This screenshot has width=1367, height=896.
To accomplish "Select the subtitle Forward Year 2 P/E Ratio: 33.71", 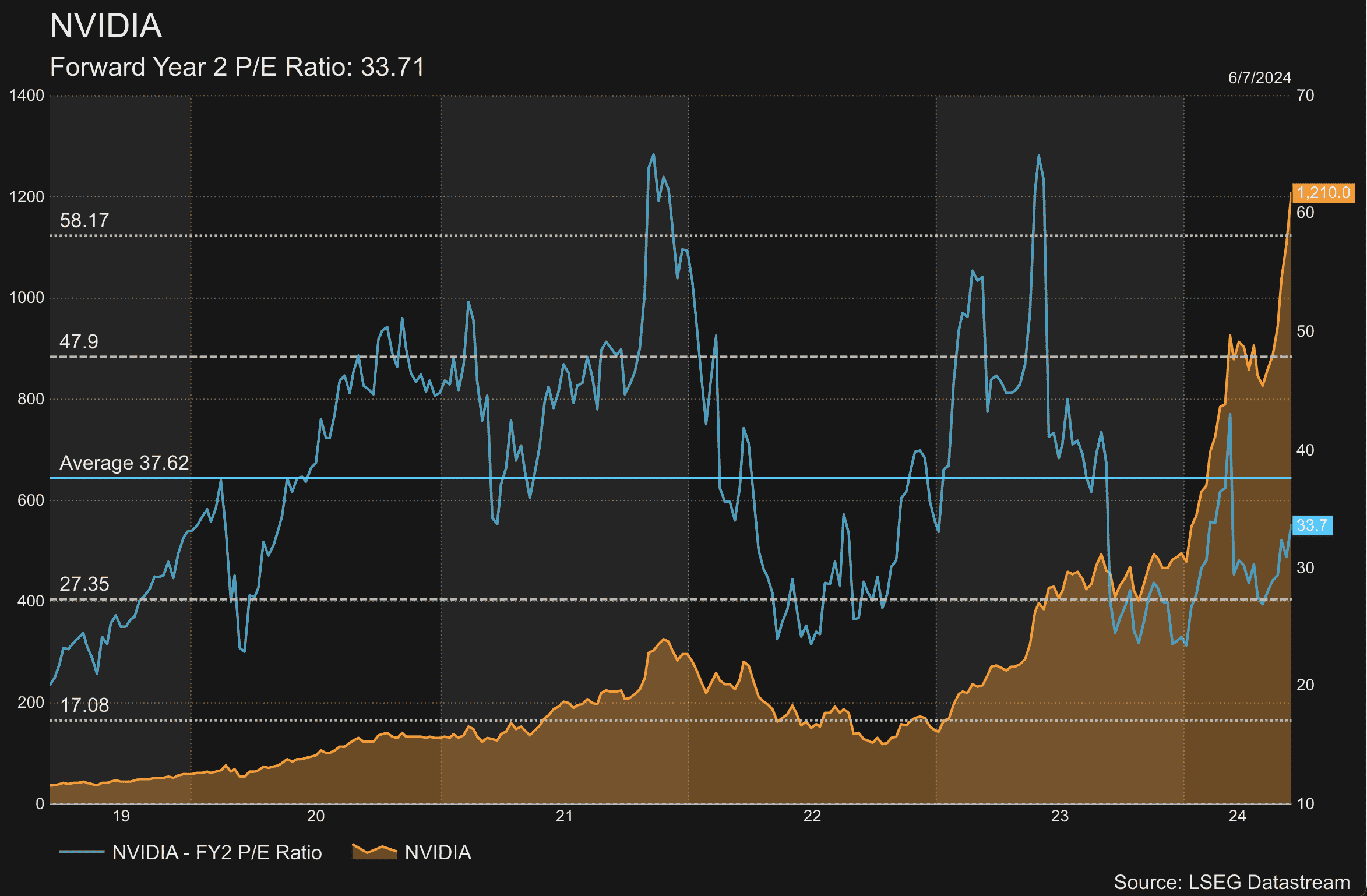I will (237, 67).
